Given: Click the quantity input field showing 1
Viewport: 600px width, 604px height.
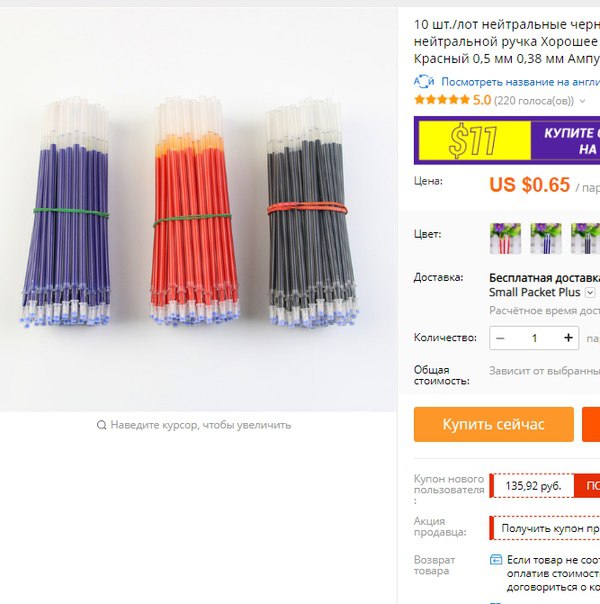Looking at the screenshot, I should tap(534, 338).
